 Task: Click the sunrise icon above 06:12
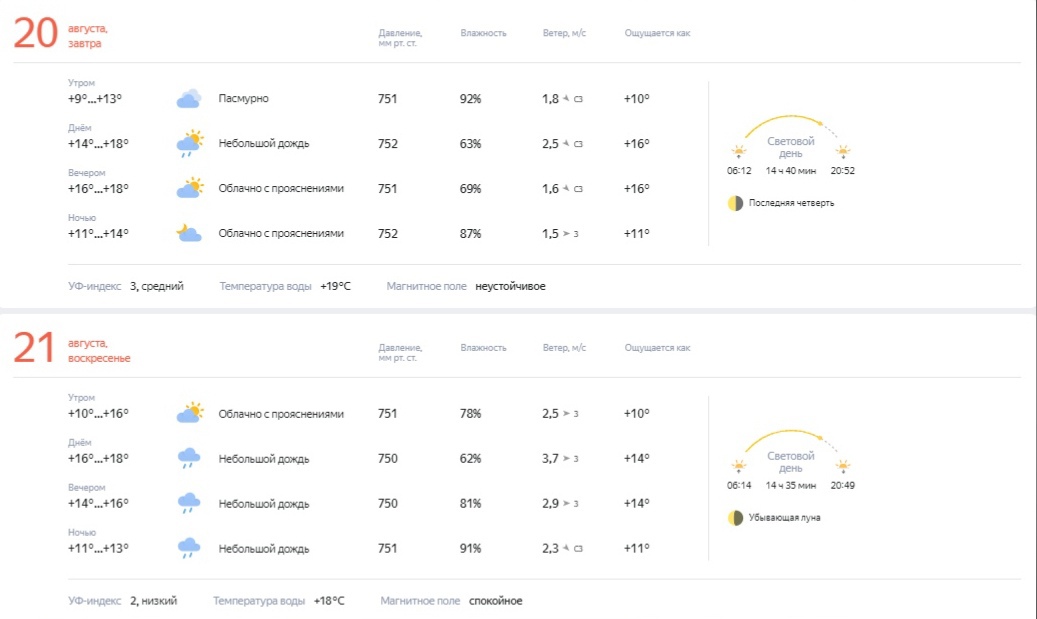739,152
